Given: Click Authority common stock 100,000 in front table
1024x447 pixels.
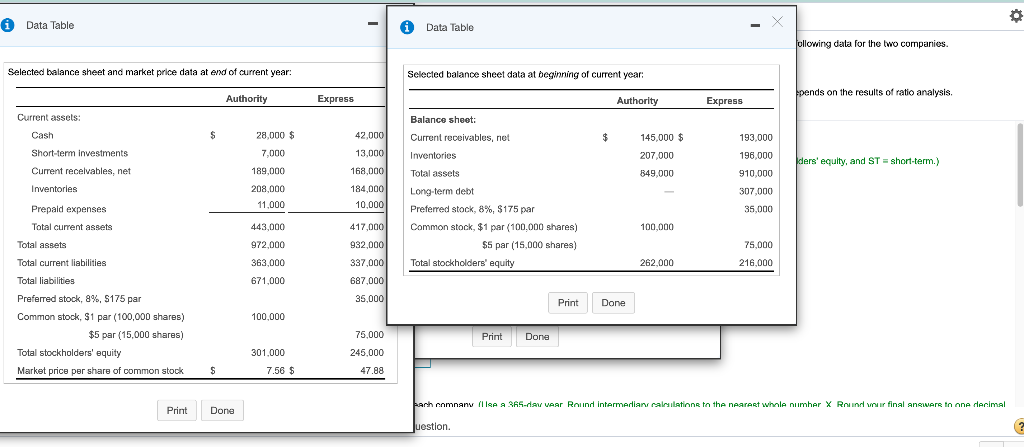Looking at the screenshot, I should [x=656, y=227].
